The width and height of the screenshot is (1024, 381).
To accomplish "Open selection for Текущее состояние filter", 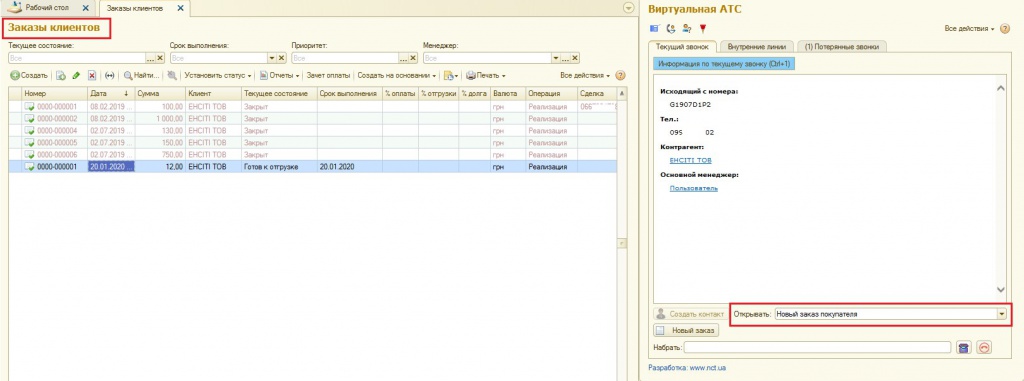I will (150, 59).
